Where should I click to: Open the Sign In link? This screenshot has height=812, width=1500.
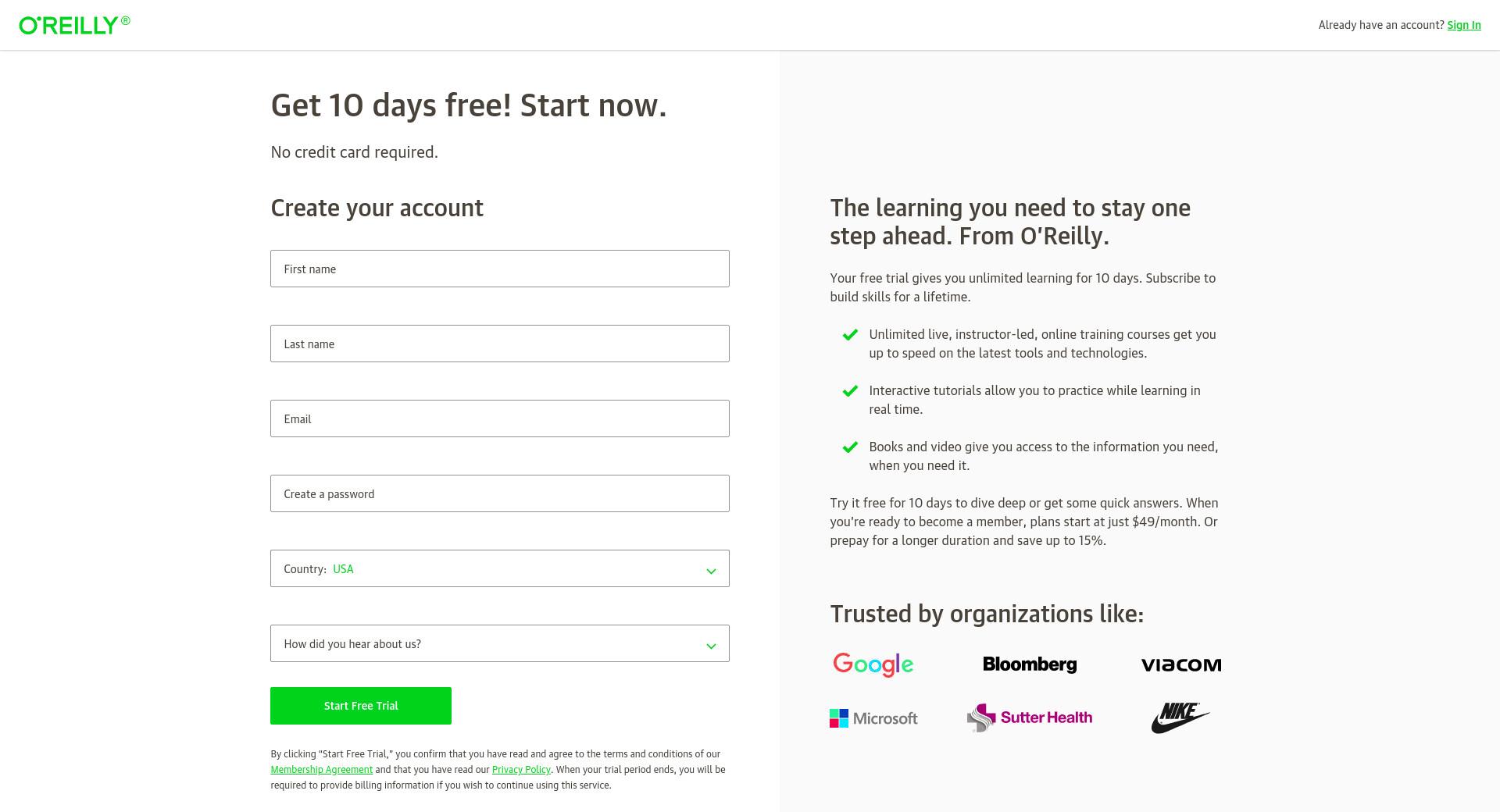point(1464,25)
